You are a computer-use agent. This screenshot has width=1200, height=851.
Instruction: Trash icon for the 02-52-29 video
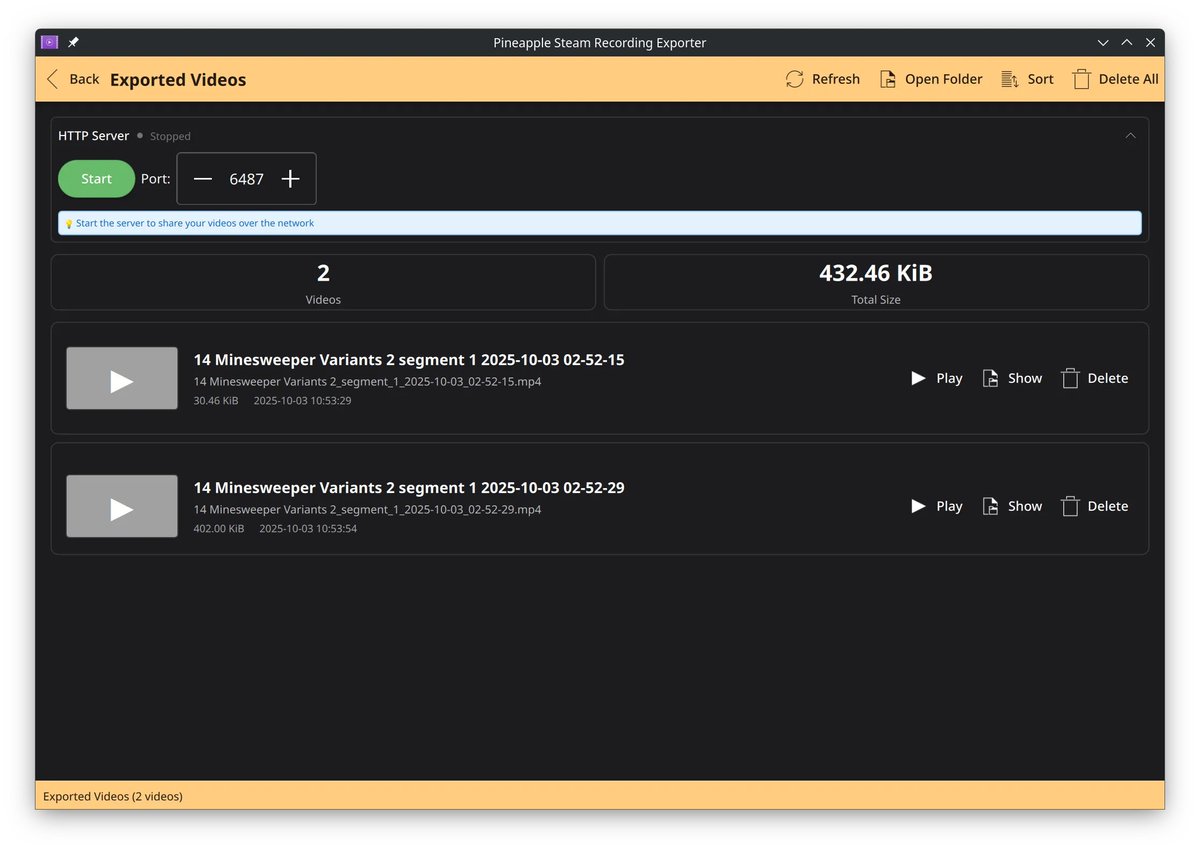pos(1070,506)
